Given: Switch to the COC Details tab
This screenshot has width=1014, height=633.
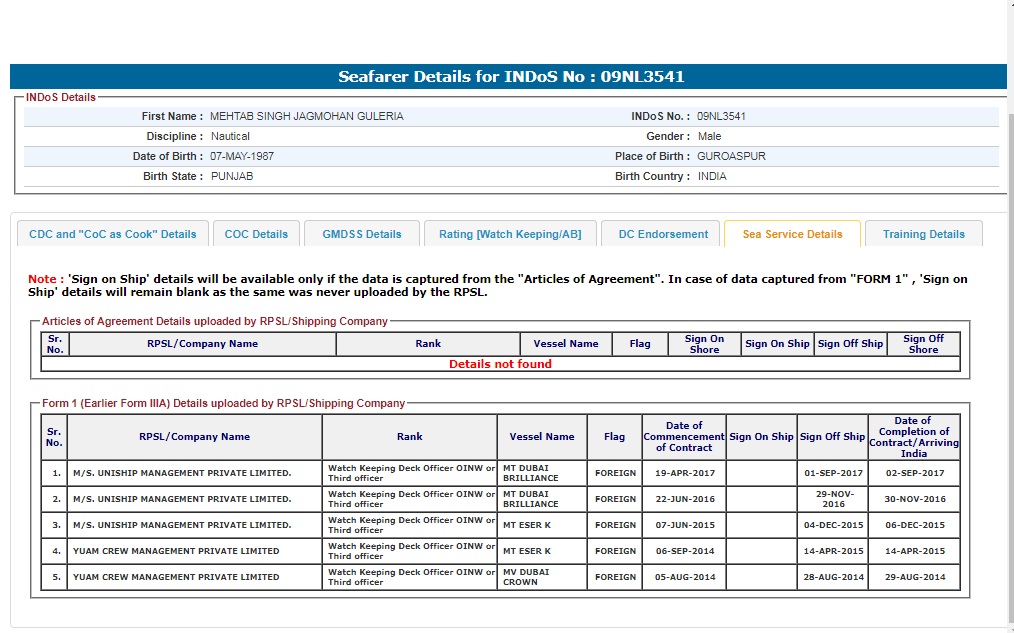Looking at the screenshot, I should click(256, 234).
